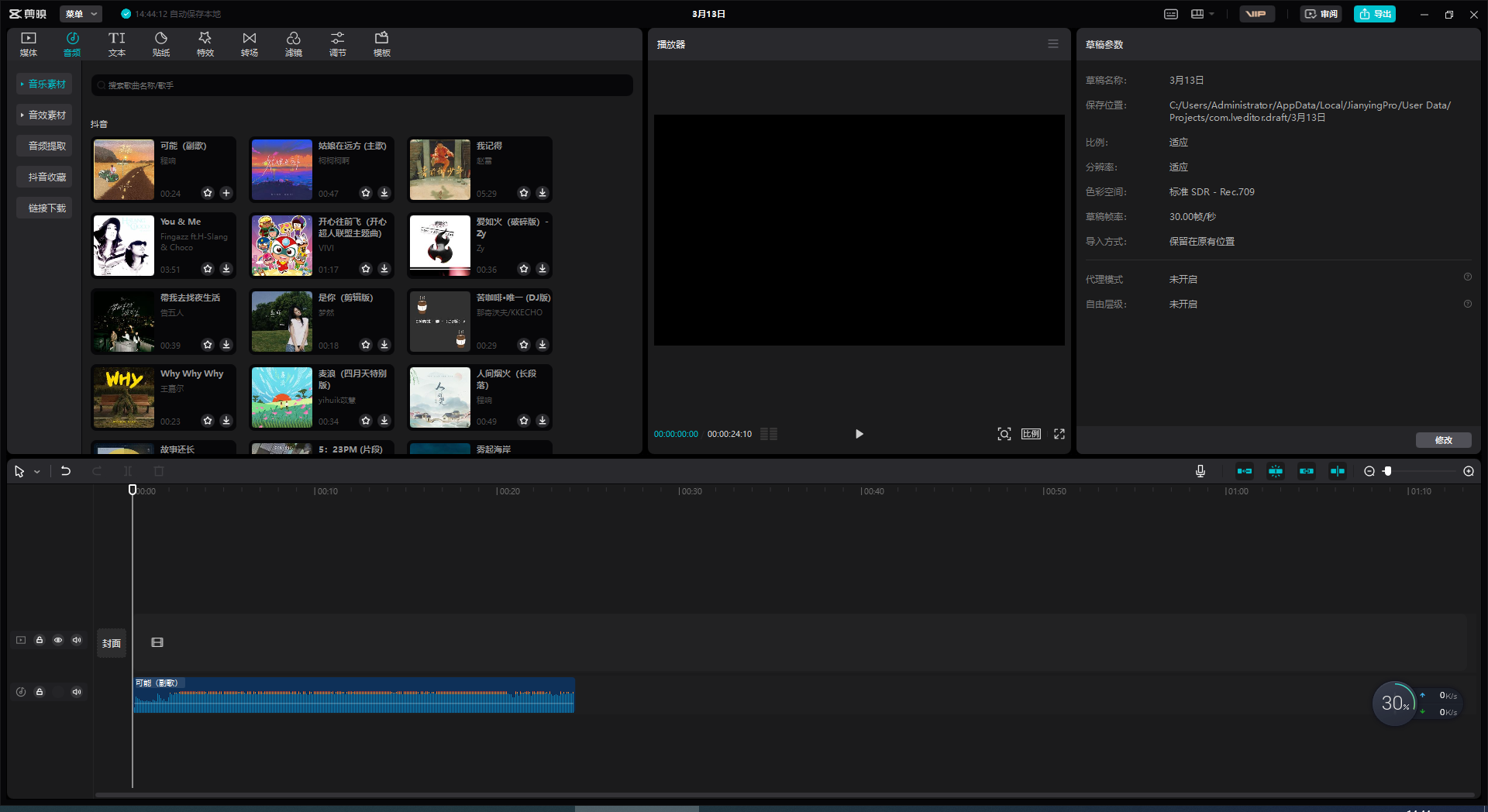Viewport: 1488px width, 812px height.
Task: Expand the 音效素材 category
Action: click(x=44, y=115)
